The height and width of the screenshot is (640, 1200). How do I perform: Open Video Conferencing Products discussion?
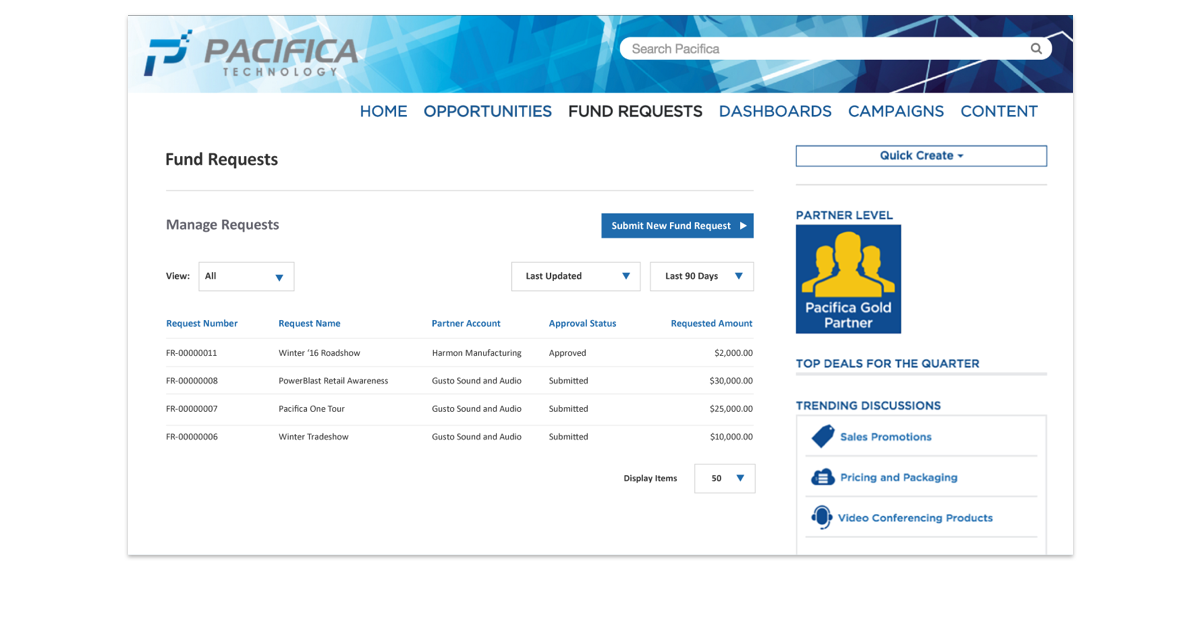point(915,518)
